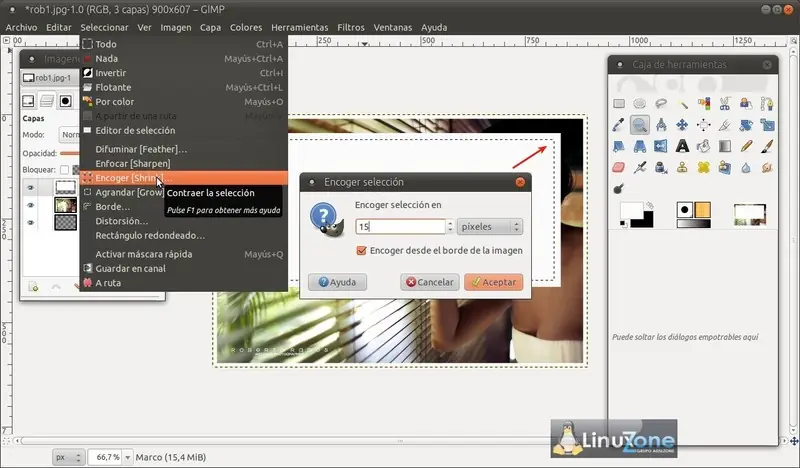The image size is (800, 468).
Task: Hide the middle photo layer eye
Action: coord(31,205)
